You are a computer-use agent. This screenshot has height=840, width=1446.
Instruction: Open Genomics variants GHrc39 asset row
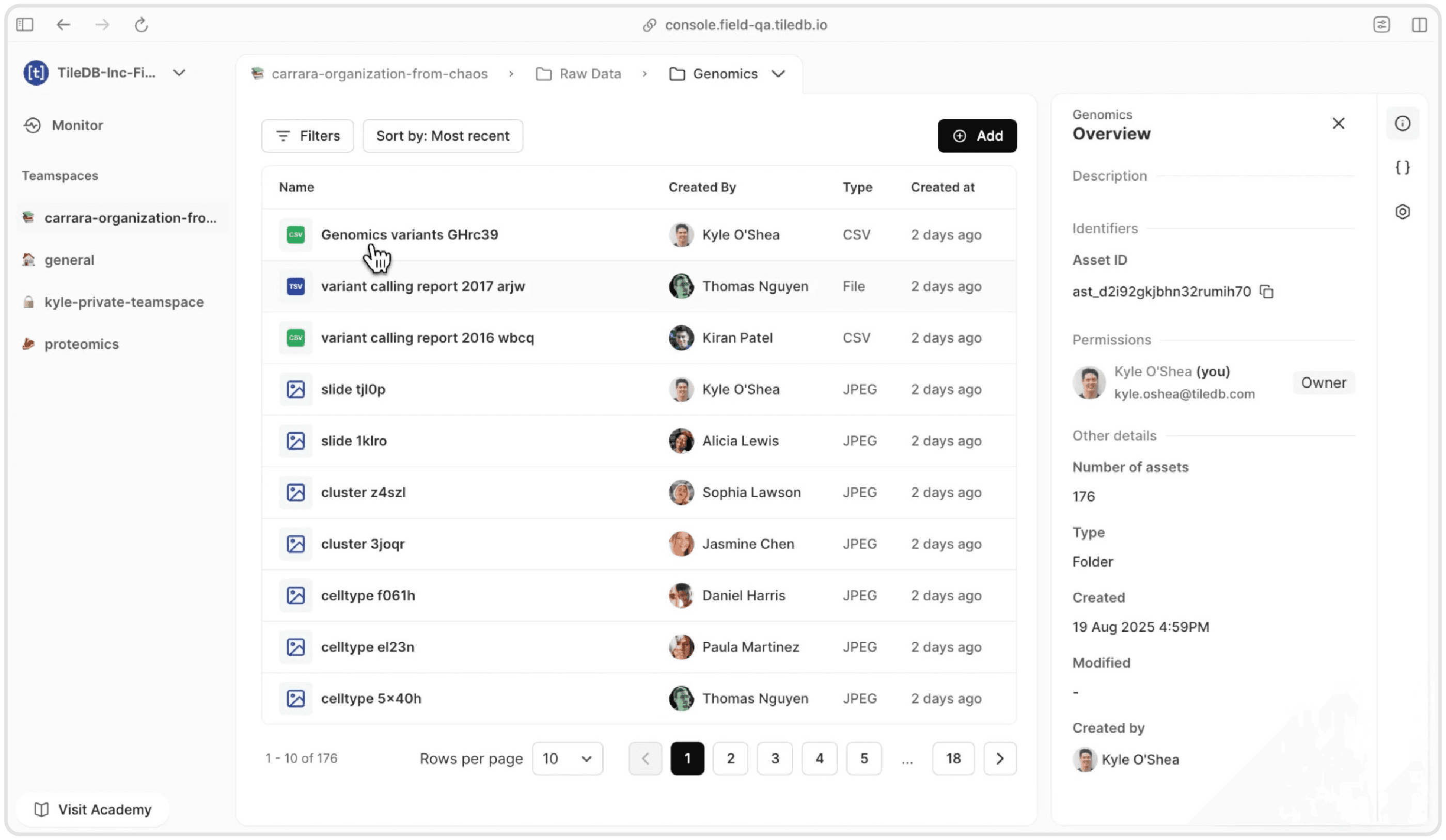click(x=409, y=235)
